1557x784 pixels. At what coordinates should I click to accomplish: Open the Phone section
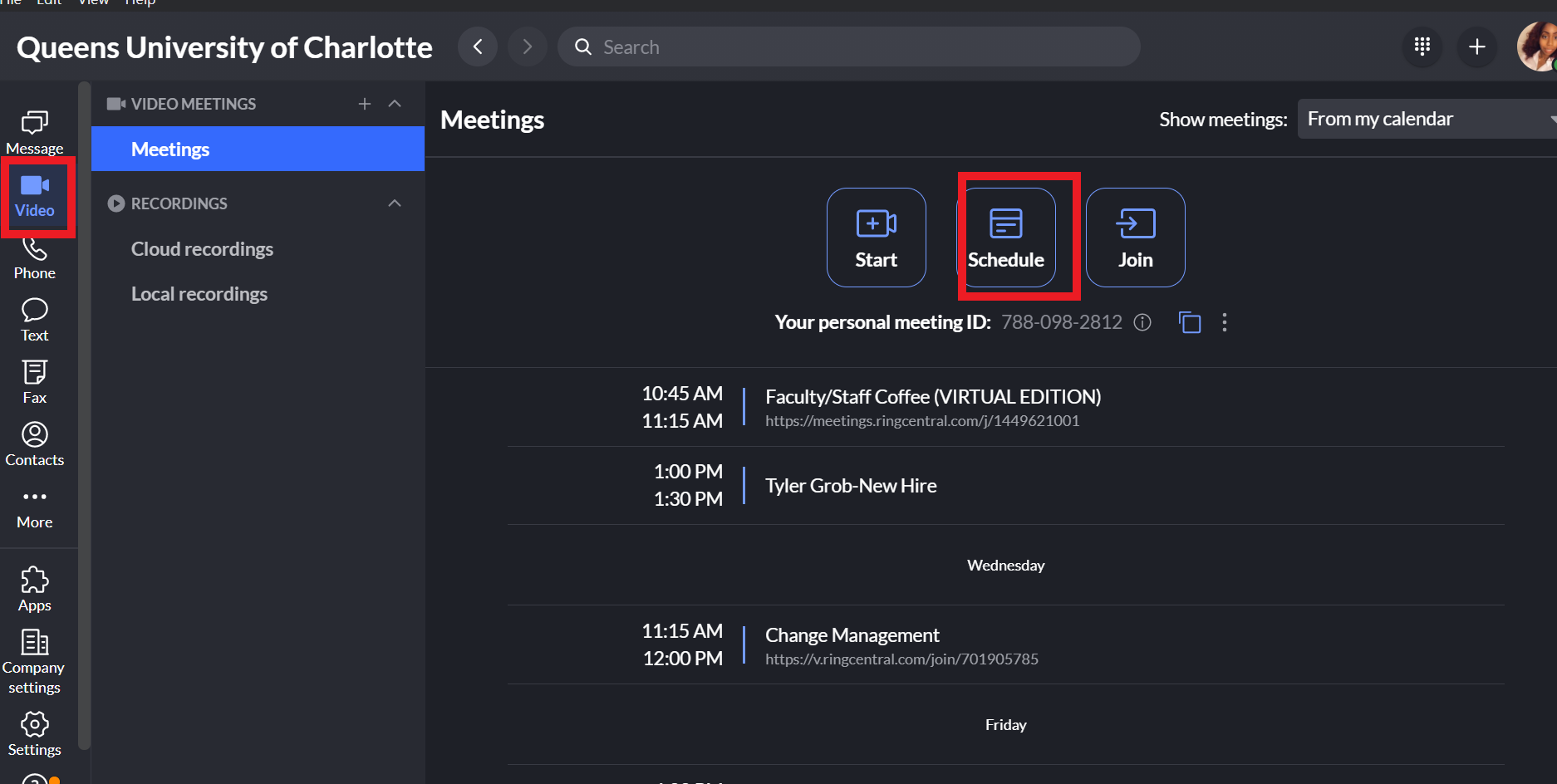(x=35, y=259)
